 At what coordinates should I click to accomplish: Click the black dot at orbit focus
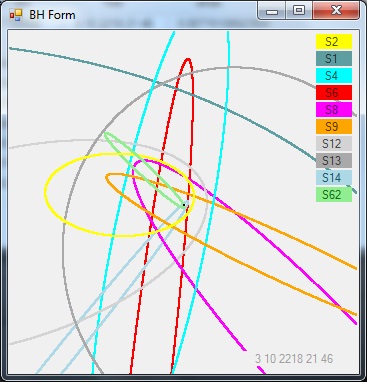pyautogui.click(x=184, y=205)
